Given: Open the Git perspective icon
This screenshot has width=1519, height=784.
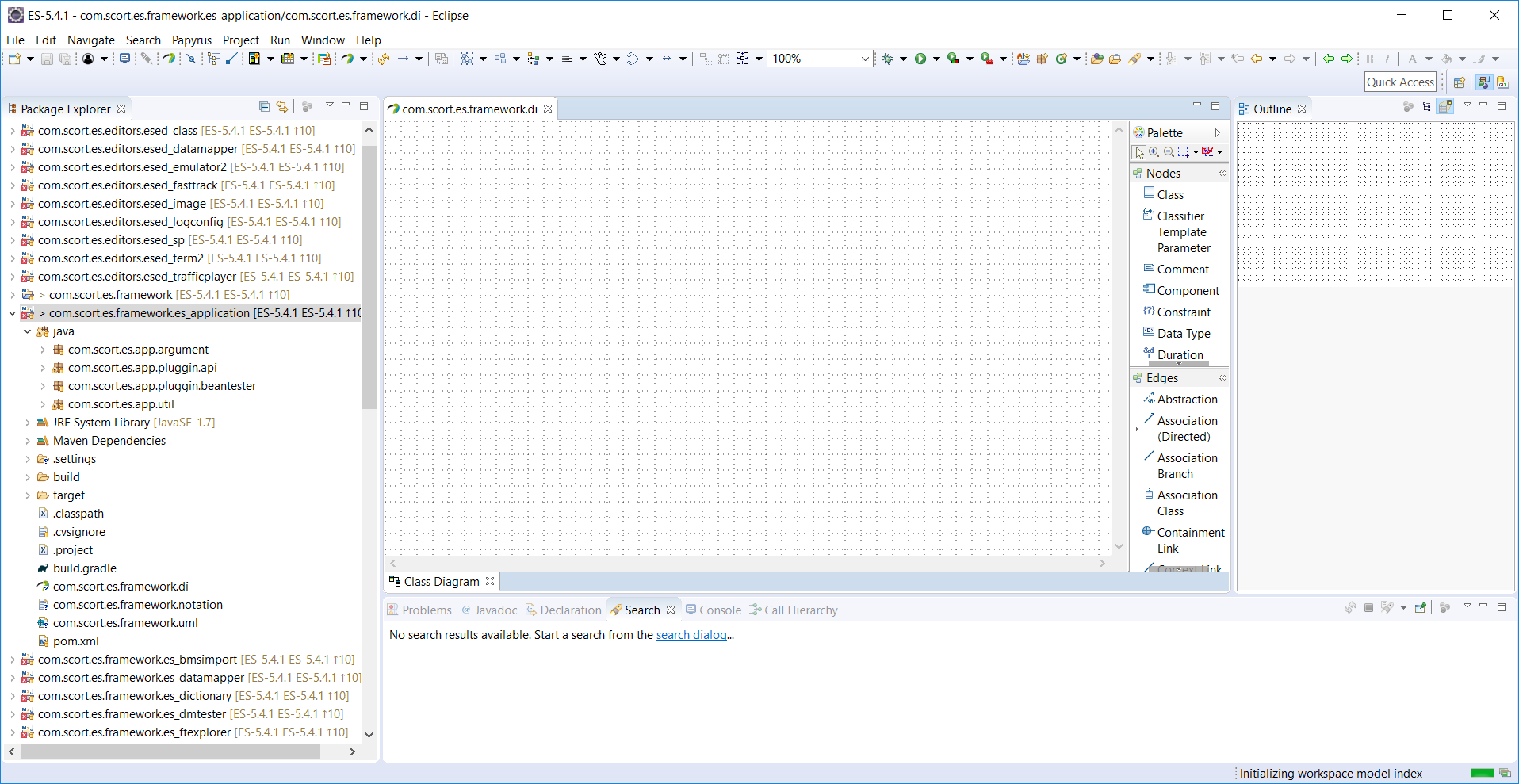Looking at the screenshot, I should click(x=1502, y=82).
